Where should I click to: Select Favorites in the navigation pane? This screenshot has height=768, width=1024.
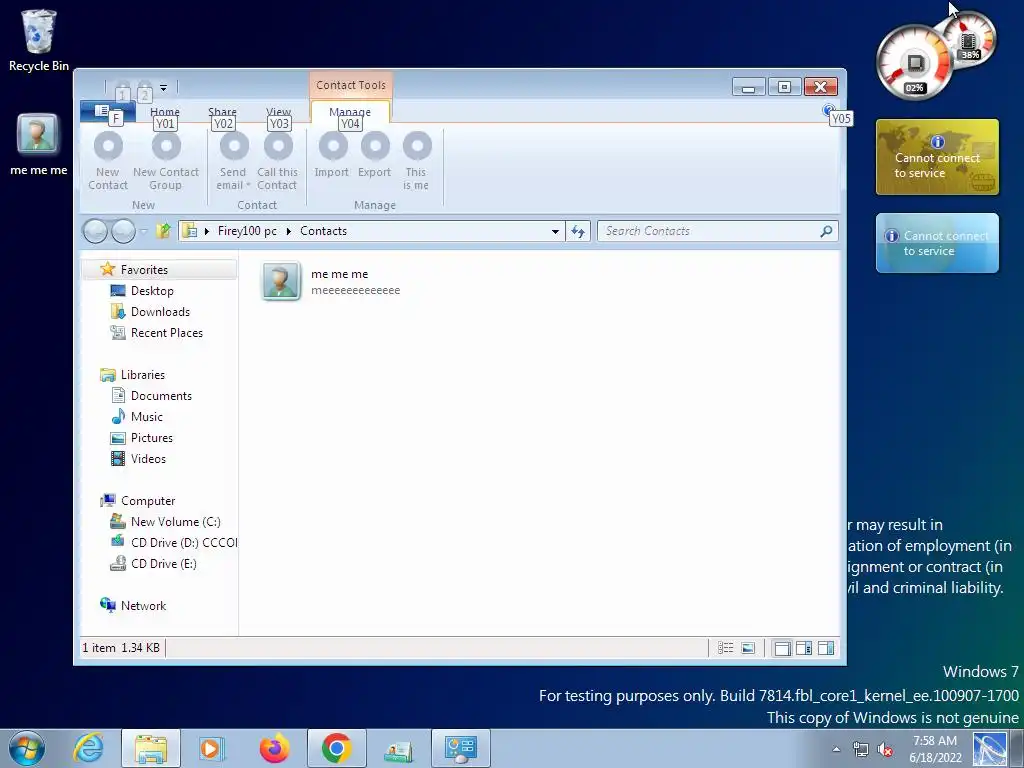(x=144, y=269)
